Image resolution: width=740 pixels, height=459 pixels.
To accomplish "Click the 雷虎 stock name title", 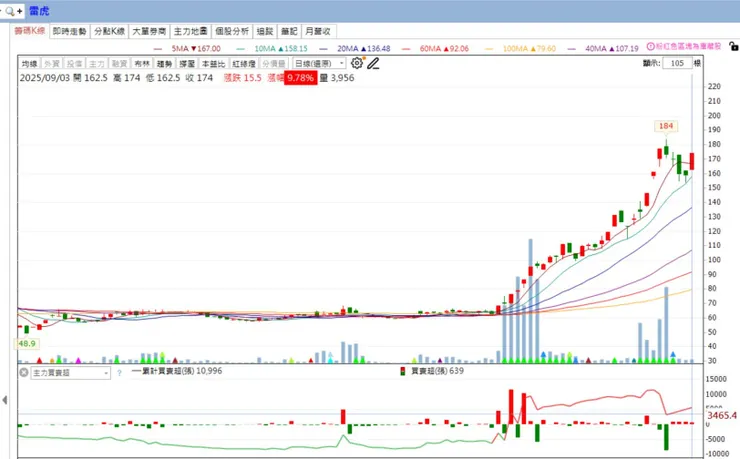I will pyautogui.click(x=39, y=11).
